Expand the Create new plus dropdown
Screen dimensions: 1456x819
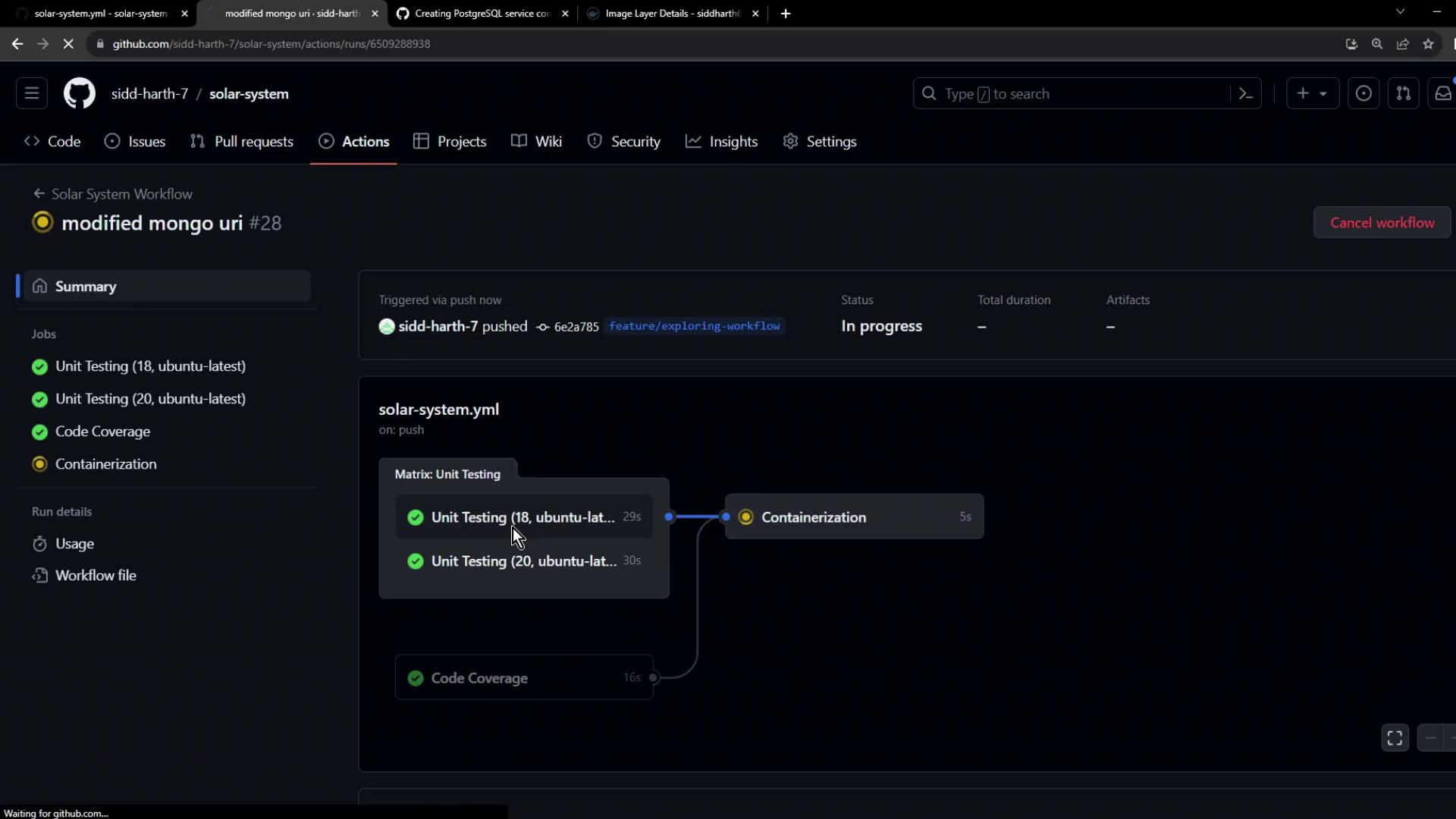point(1312,93)
